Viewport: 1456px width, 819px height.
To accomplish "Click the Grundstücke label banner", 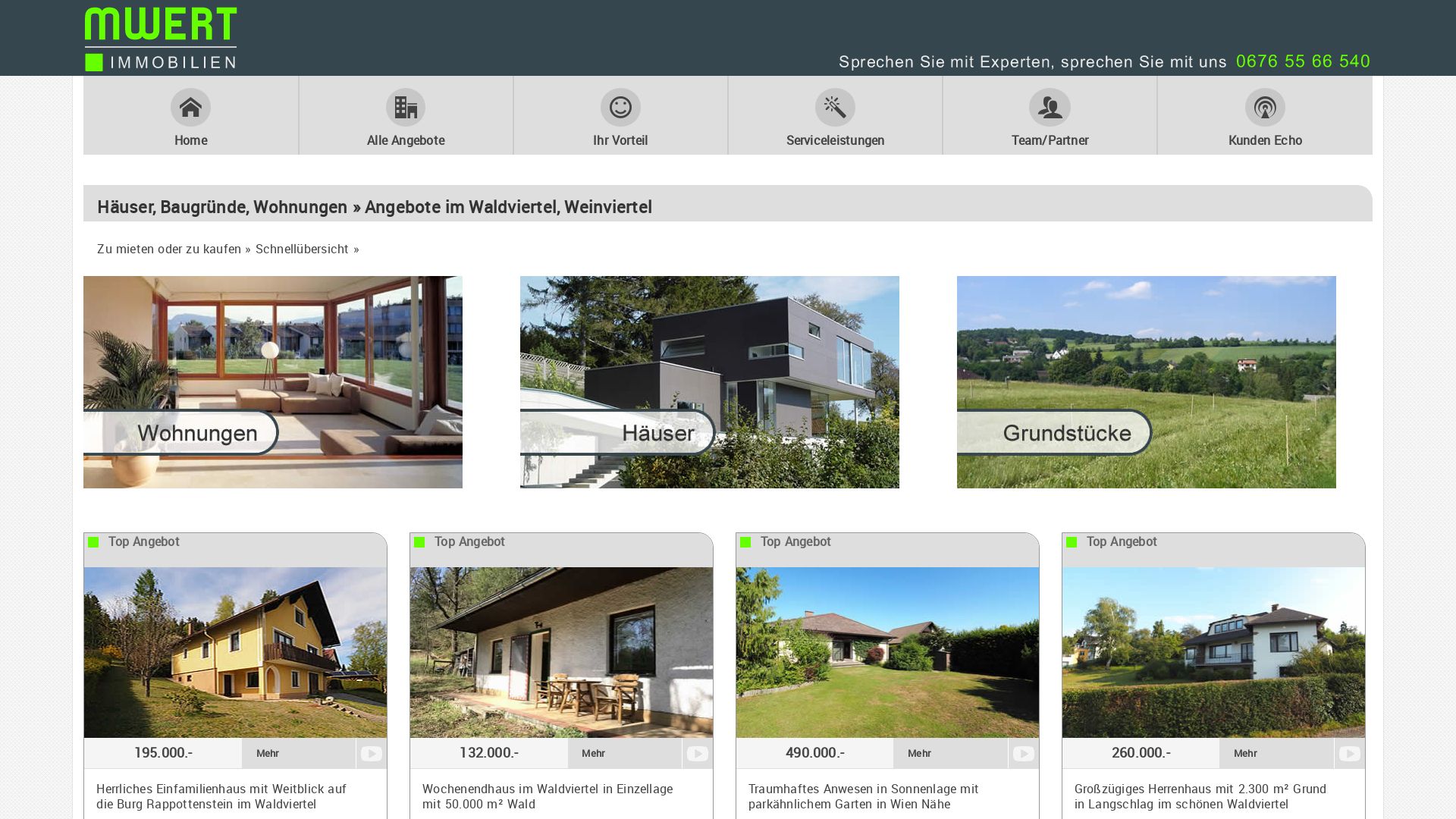I will tap(1055, 433).
